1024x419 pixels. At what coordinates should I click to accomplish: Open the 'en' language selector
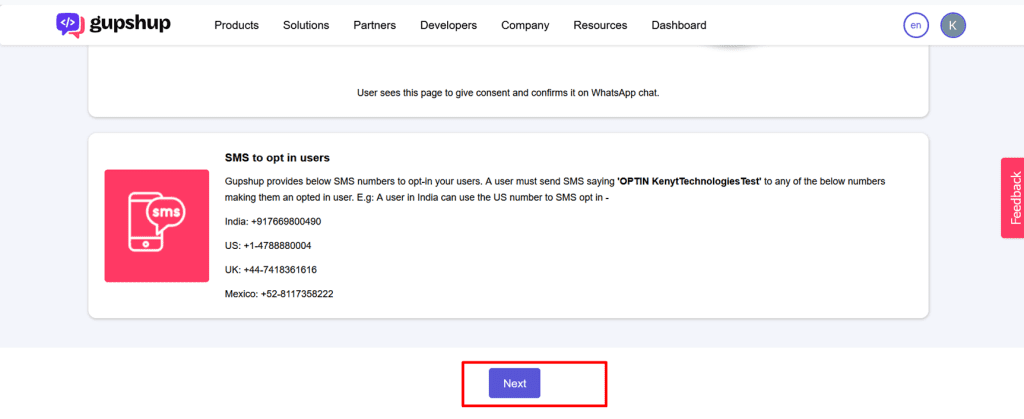[916, 25]
